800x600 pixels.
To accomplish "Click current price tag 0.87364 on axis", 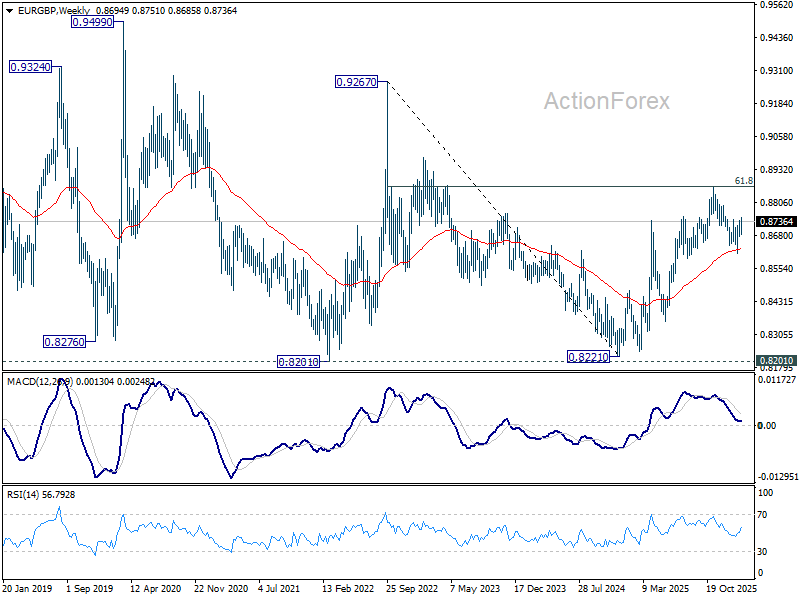I will (x=776, y=221).
